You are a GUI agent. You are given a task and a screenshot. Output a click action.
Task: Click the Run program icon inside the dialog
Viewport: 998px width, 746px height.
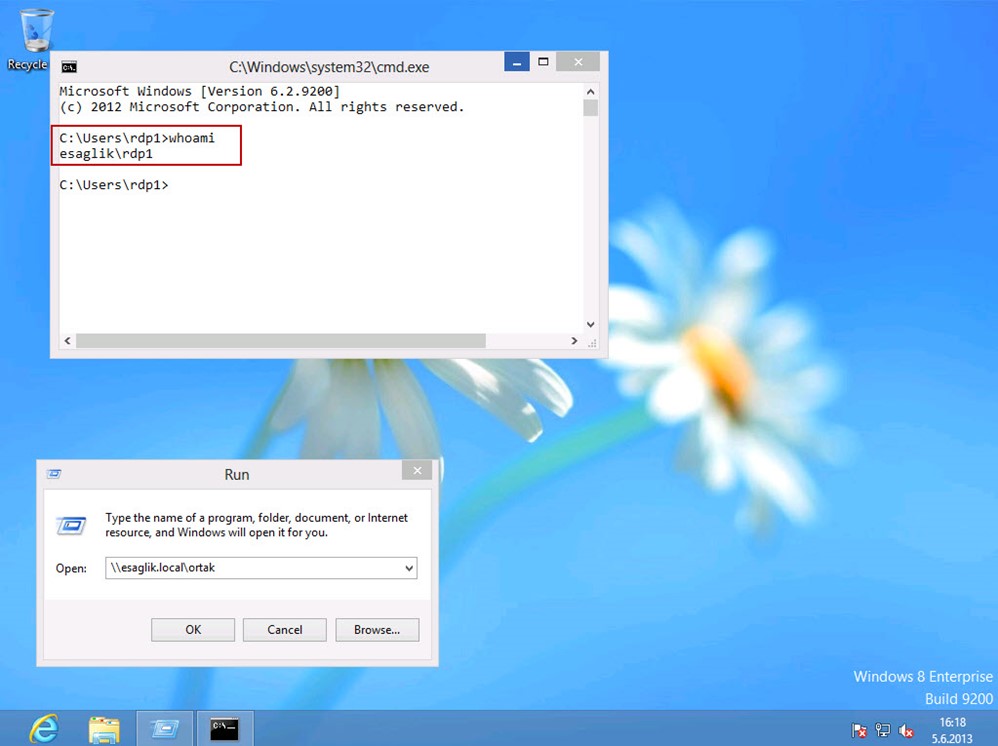click(71, 526)
